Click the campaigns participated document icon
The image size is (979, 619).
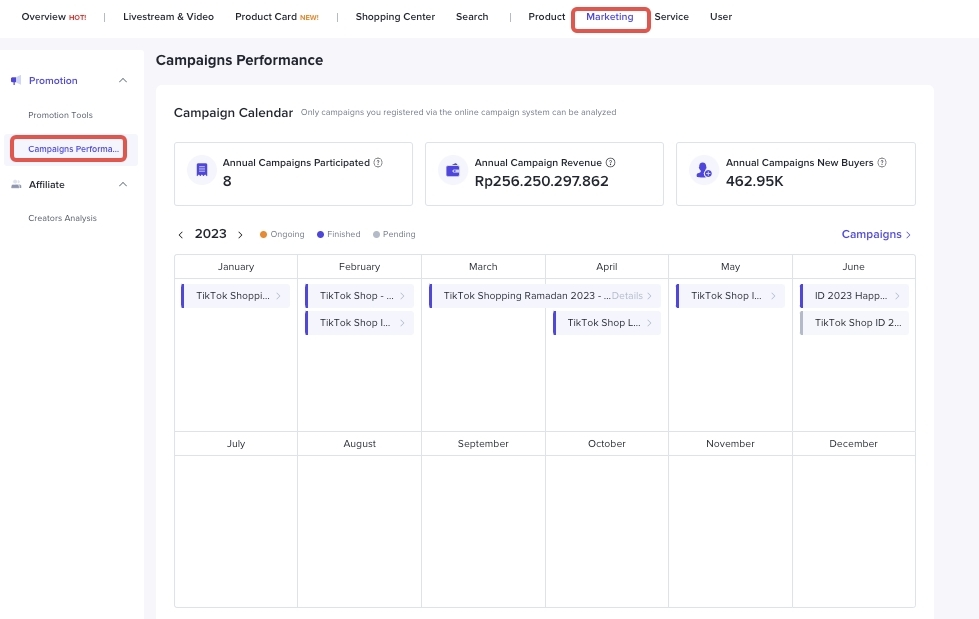point(202,170)
